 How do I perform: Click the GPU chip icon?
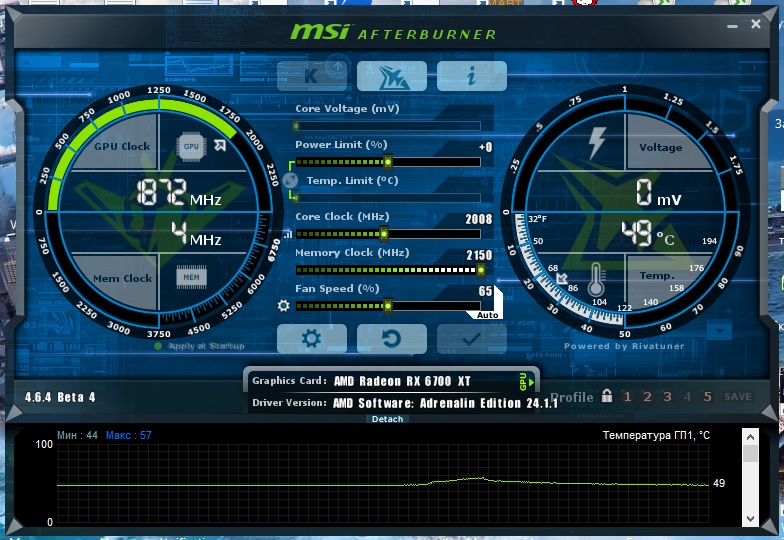click(191, 146)
